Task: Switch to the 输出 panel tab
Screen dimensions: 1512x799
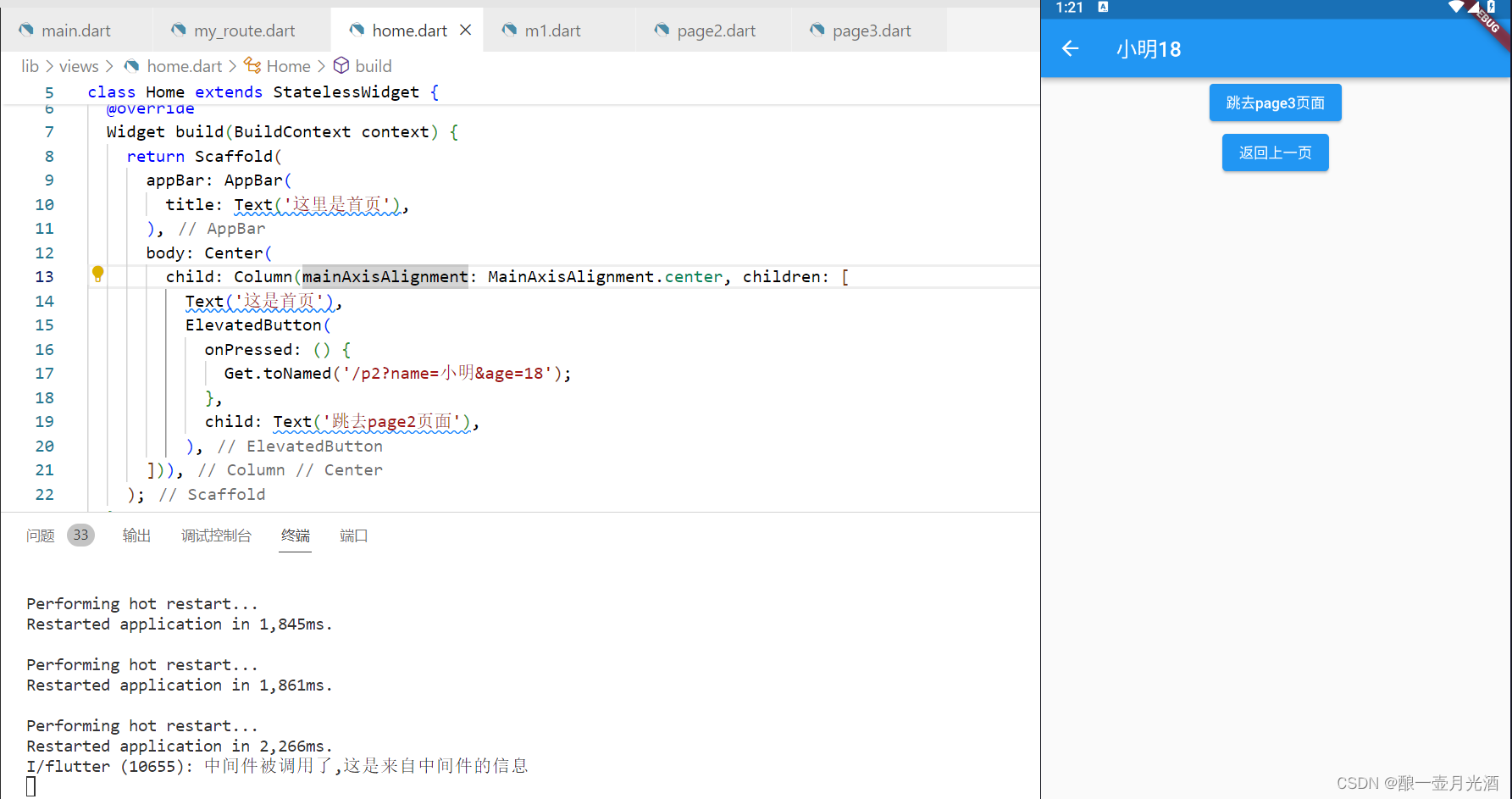Action: (136, 535)
